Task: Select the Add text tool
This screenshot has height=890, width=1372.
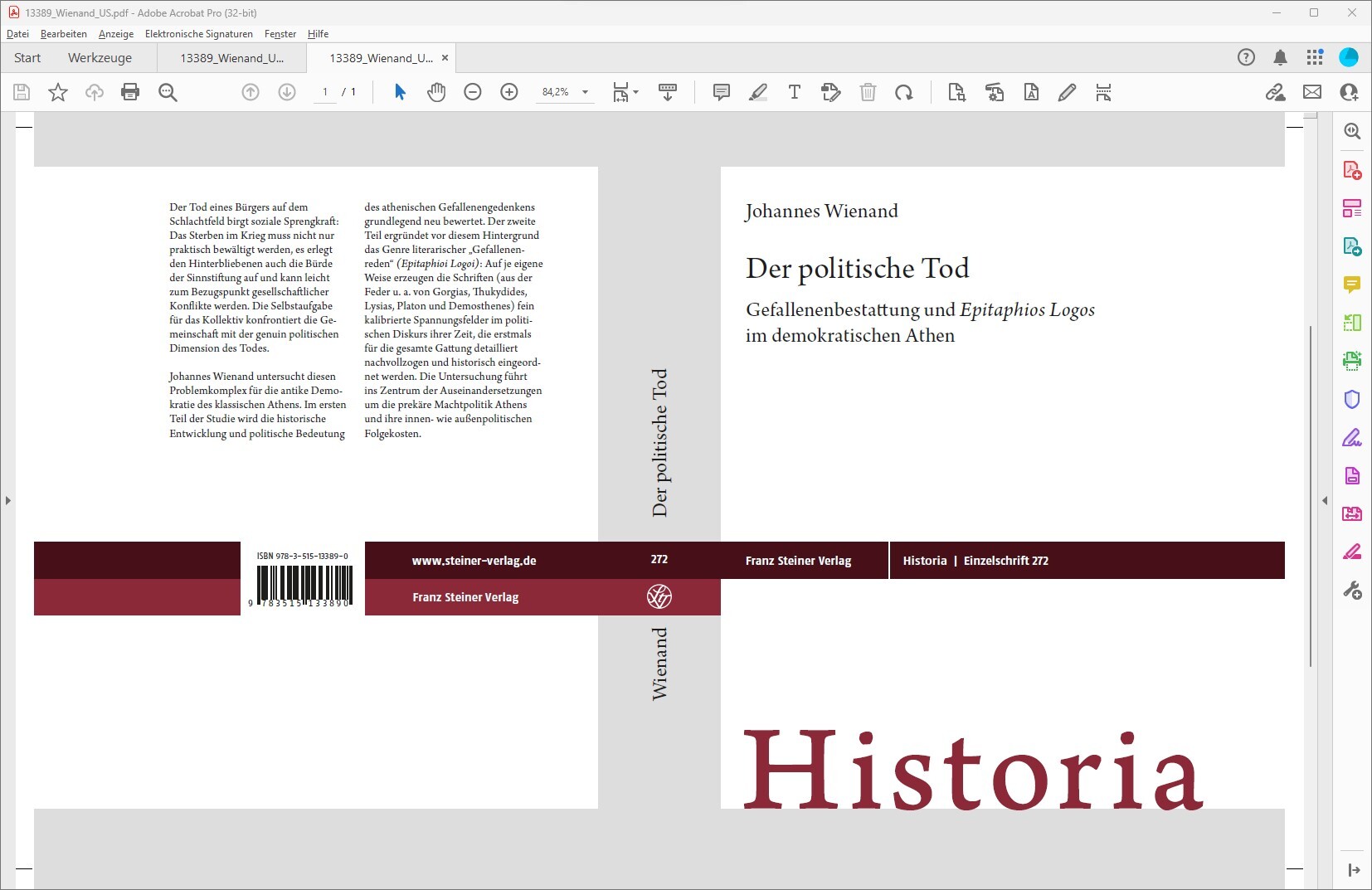Action: tap(795, 92)
